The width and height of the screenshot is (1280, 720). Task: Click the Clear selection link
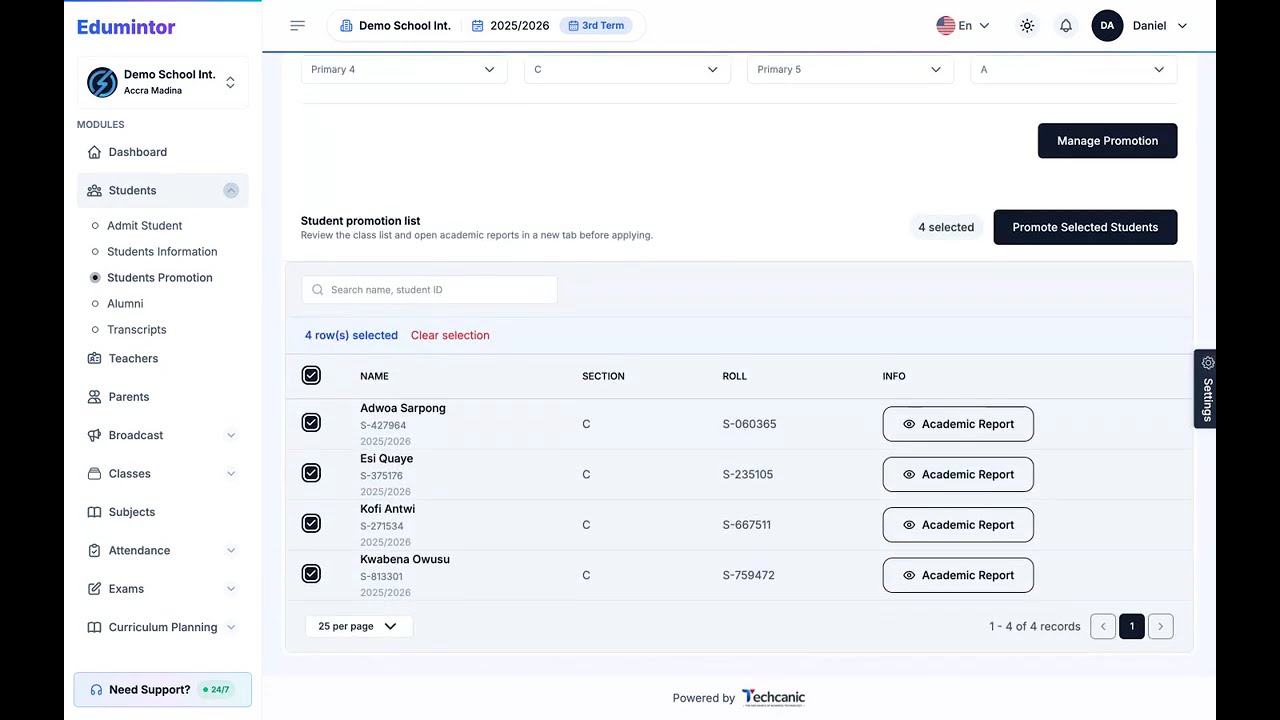pos(450,335)
